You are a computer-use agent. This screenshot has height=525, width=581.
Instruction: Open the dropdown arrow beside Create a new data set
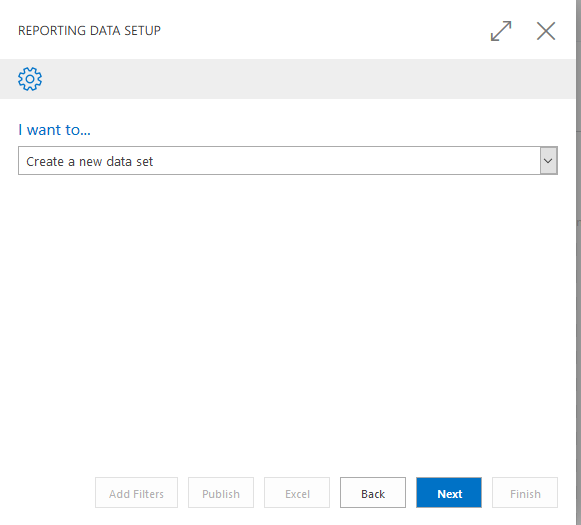pyautogui.click(x=548, y=161)
